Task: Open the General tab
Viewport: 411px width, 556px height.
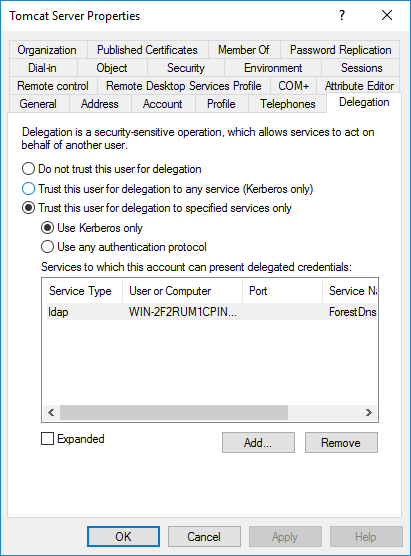Action: [38, 104]
